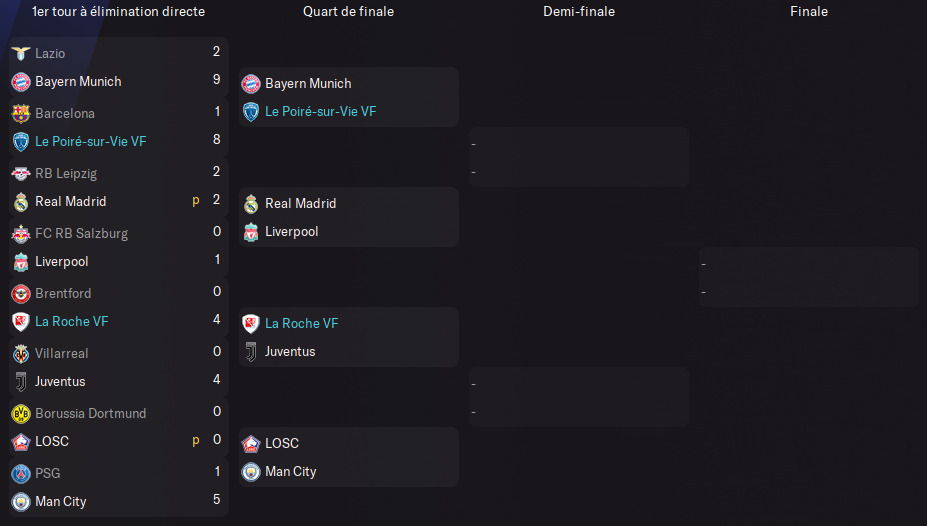927x526 pixels.
Task: Click Man City crest in quarter-final
Action: [250, 472]
